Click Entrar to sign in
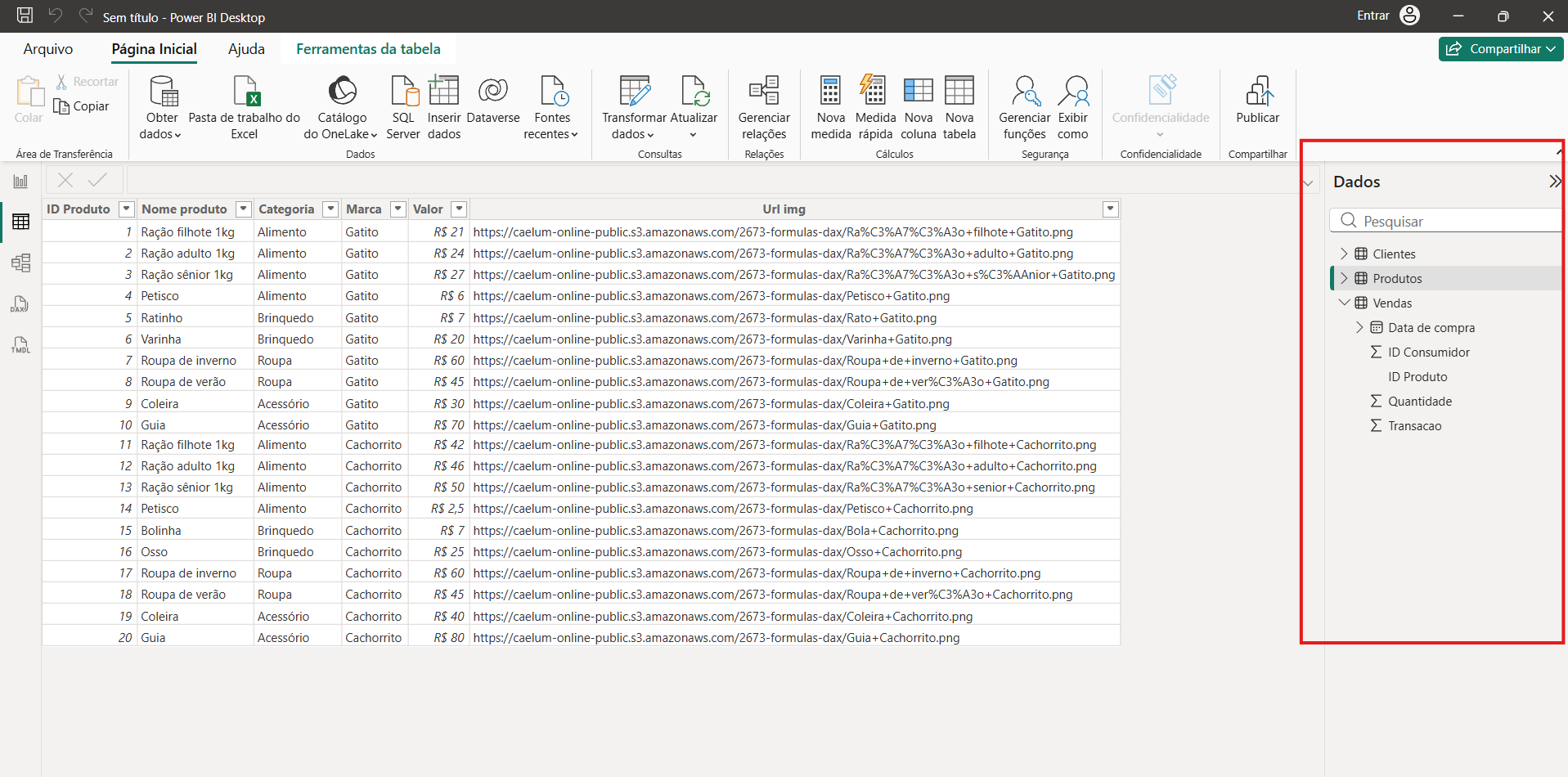Viewport: 1568px width, 777px height. click(x=1373, y=16)
